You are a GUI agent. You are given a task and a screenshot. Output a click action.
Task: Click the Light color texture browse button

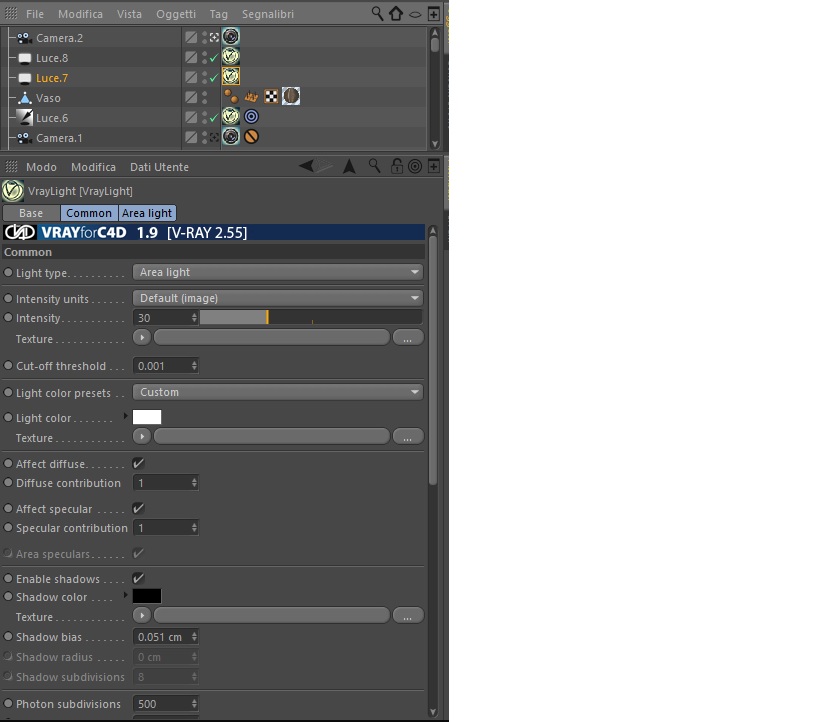[407, 436]
